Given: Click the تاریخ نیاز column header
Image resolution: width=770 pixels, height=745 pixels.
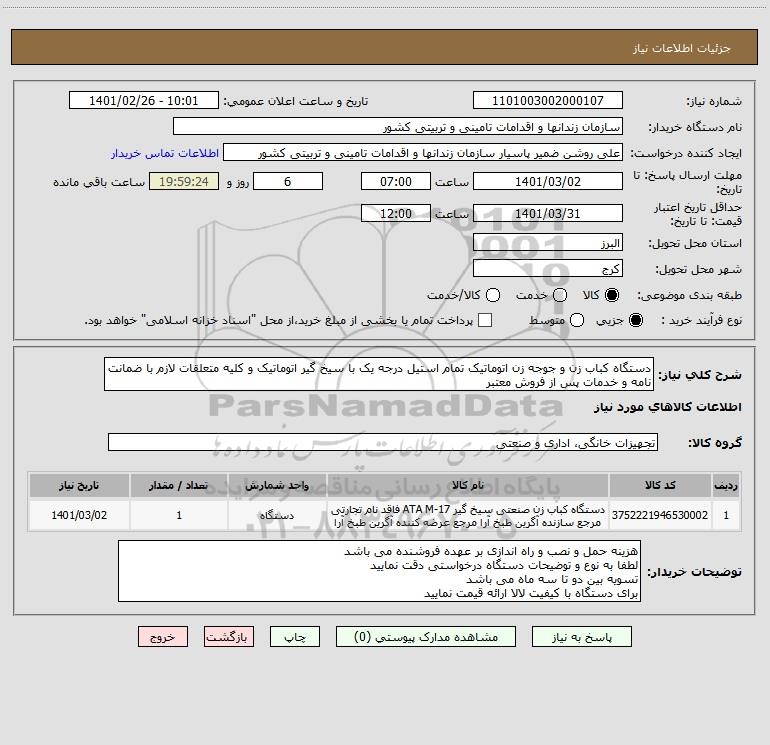Looking at the screenshot, I should pyautogui.click(x=79, y=485).
